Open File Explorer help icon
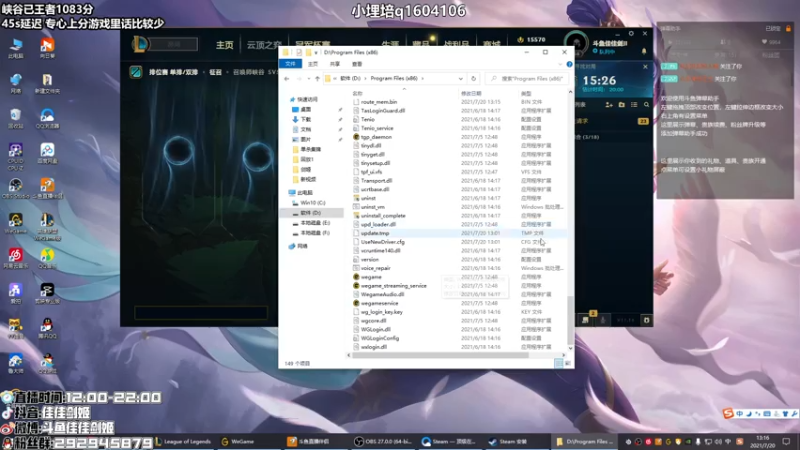This screenshot has height=450, width=800. [569, 64]
